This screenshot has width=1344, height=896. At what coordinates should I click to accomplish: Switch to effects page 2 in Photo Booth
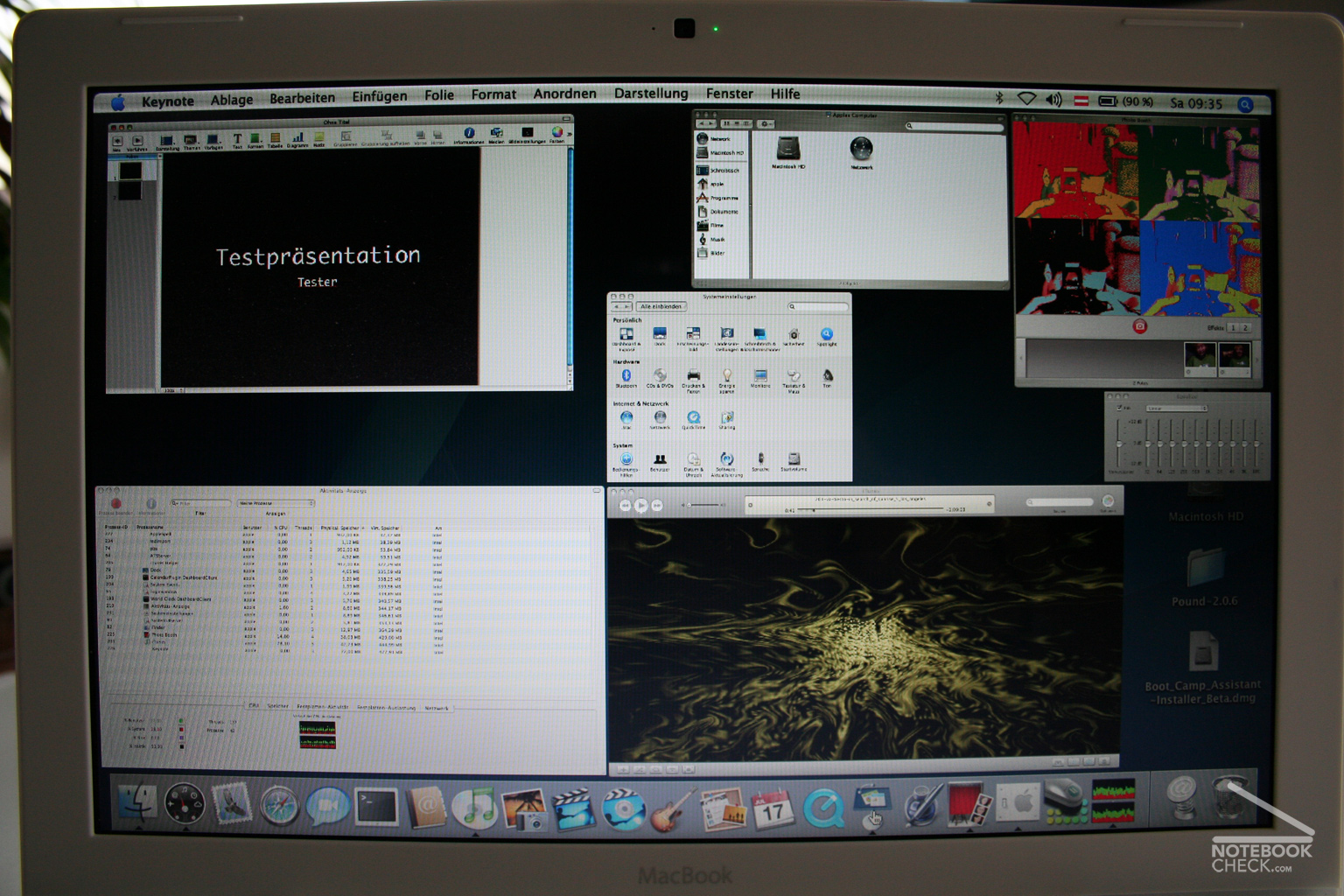coord(1246,327)
